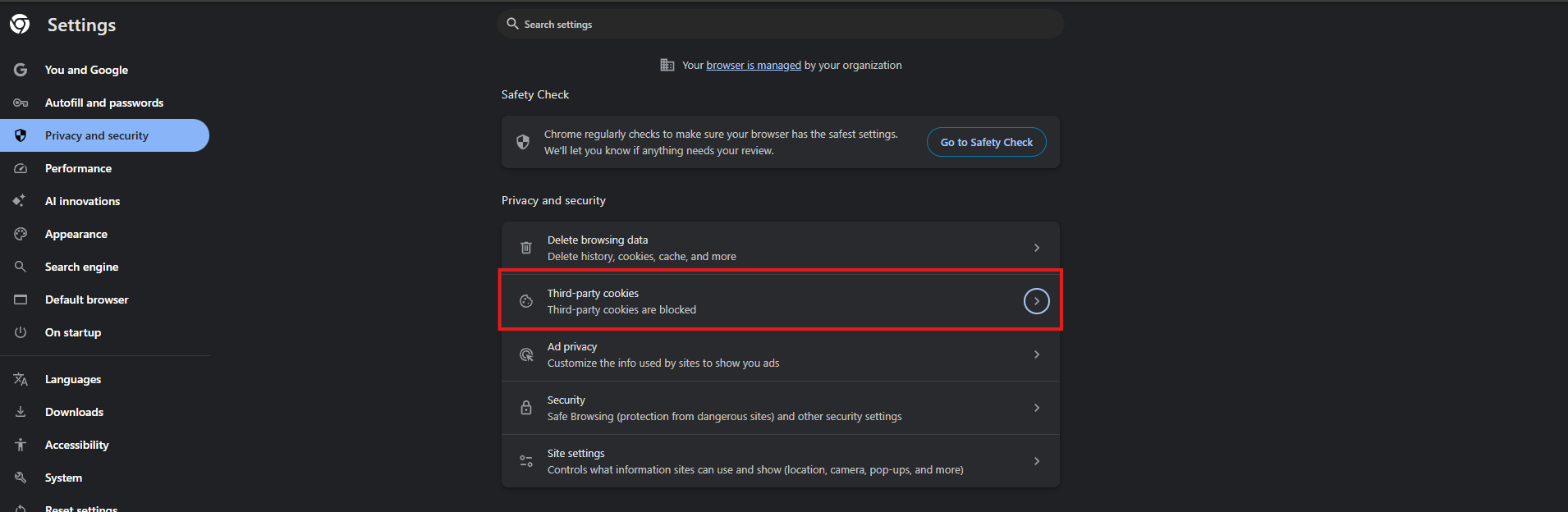Click the Google G icon in sidebar
This screenshot has width=1568, height=512.
tap(21, 70)
